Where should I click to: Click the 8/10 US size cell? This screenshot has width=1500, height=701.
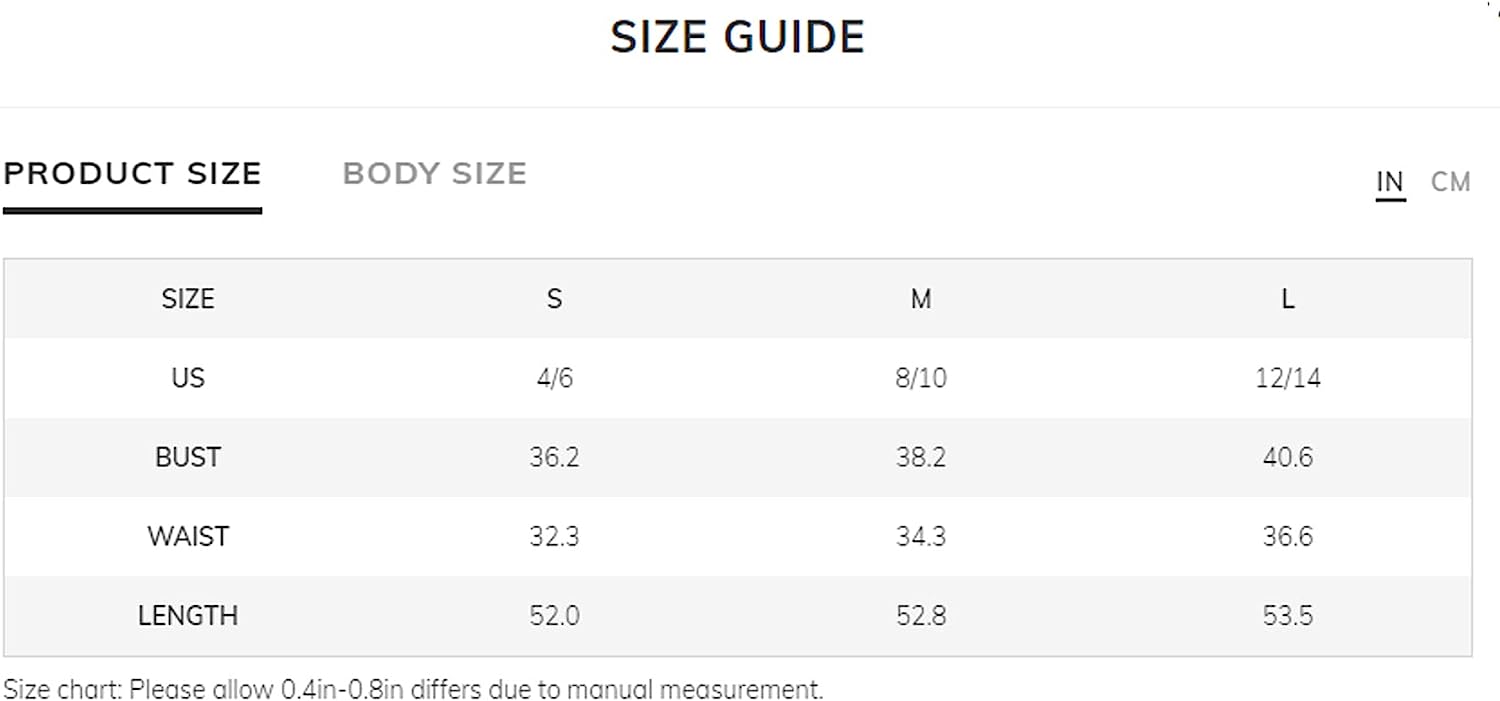[x=921, y=378]
